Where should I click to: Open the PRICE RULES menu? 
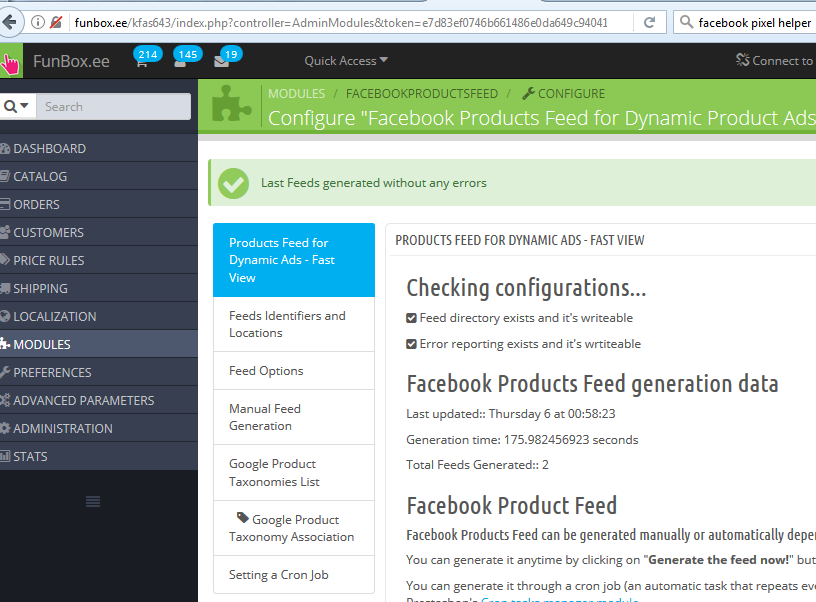(99, 260)
